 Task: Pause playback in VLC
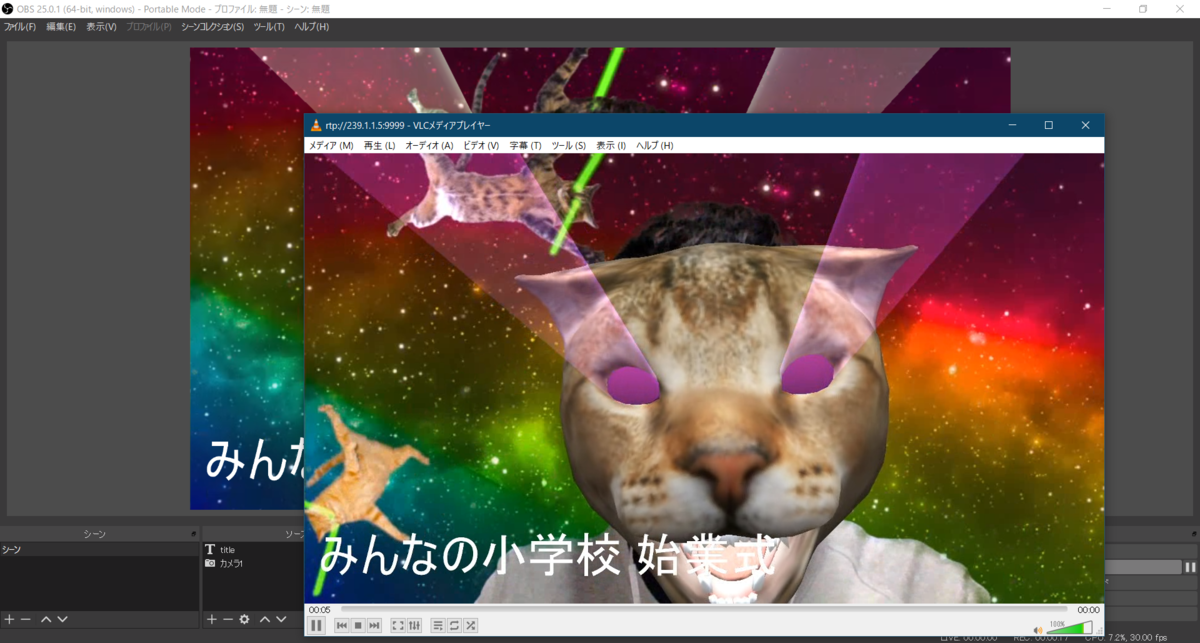tap(316, 625)
